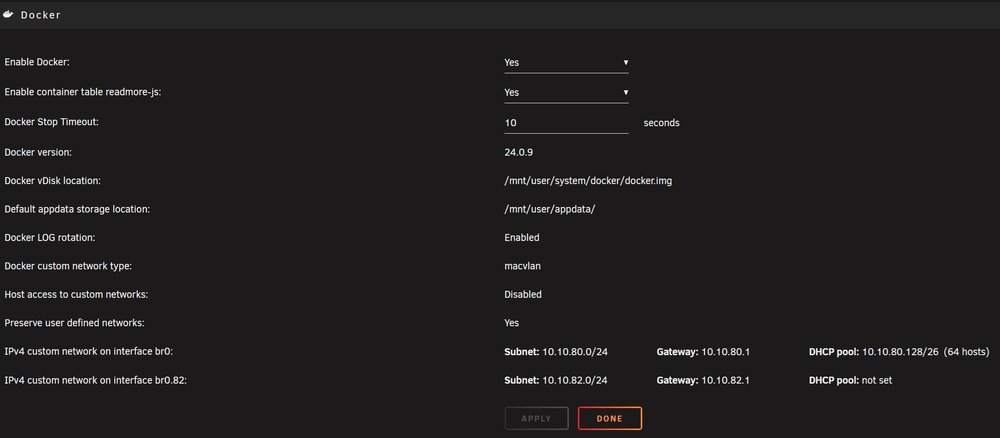Select the 'Enable Docker:' label
This screenshot has height=438, width=1000.
tap(37, 62)
